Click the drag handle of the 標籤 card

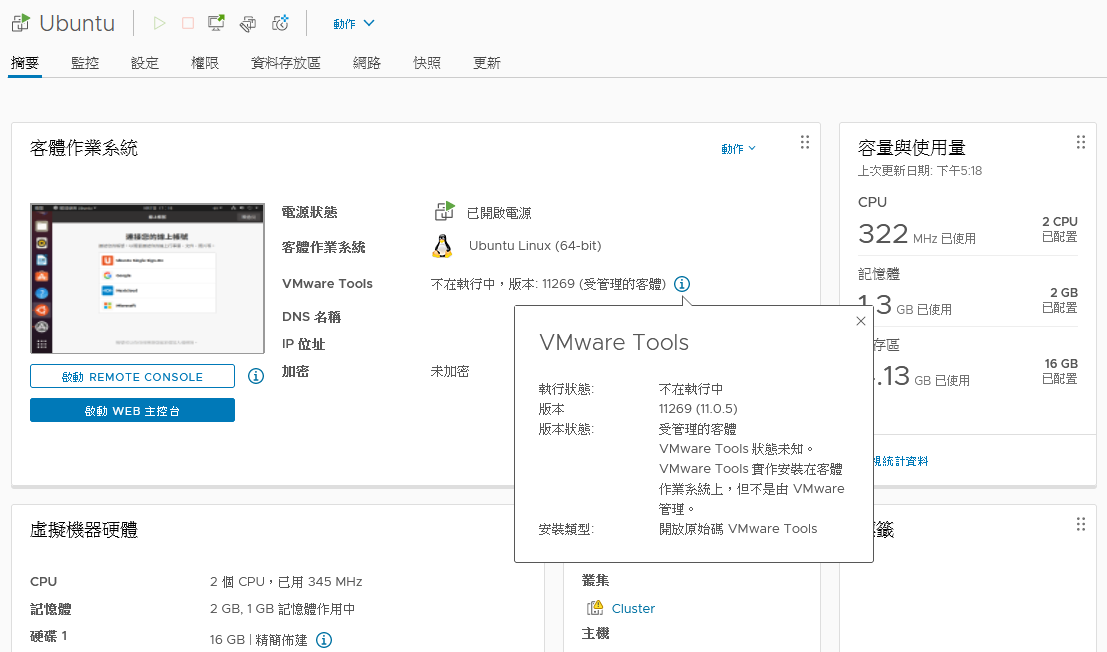(1081, 524)
